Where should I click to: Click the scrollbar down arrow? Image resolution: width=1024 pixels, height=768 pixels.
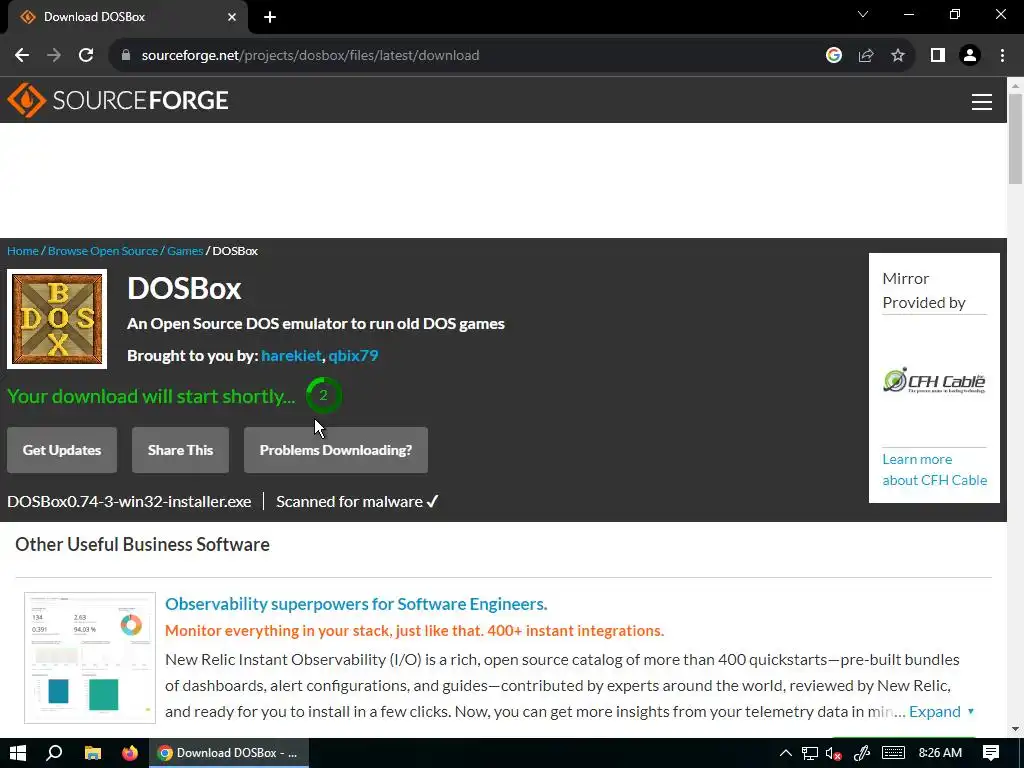coord(1016,729)
